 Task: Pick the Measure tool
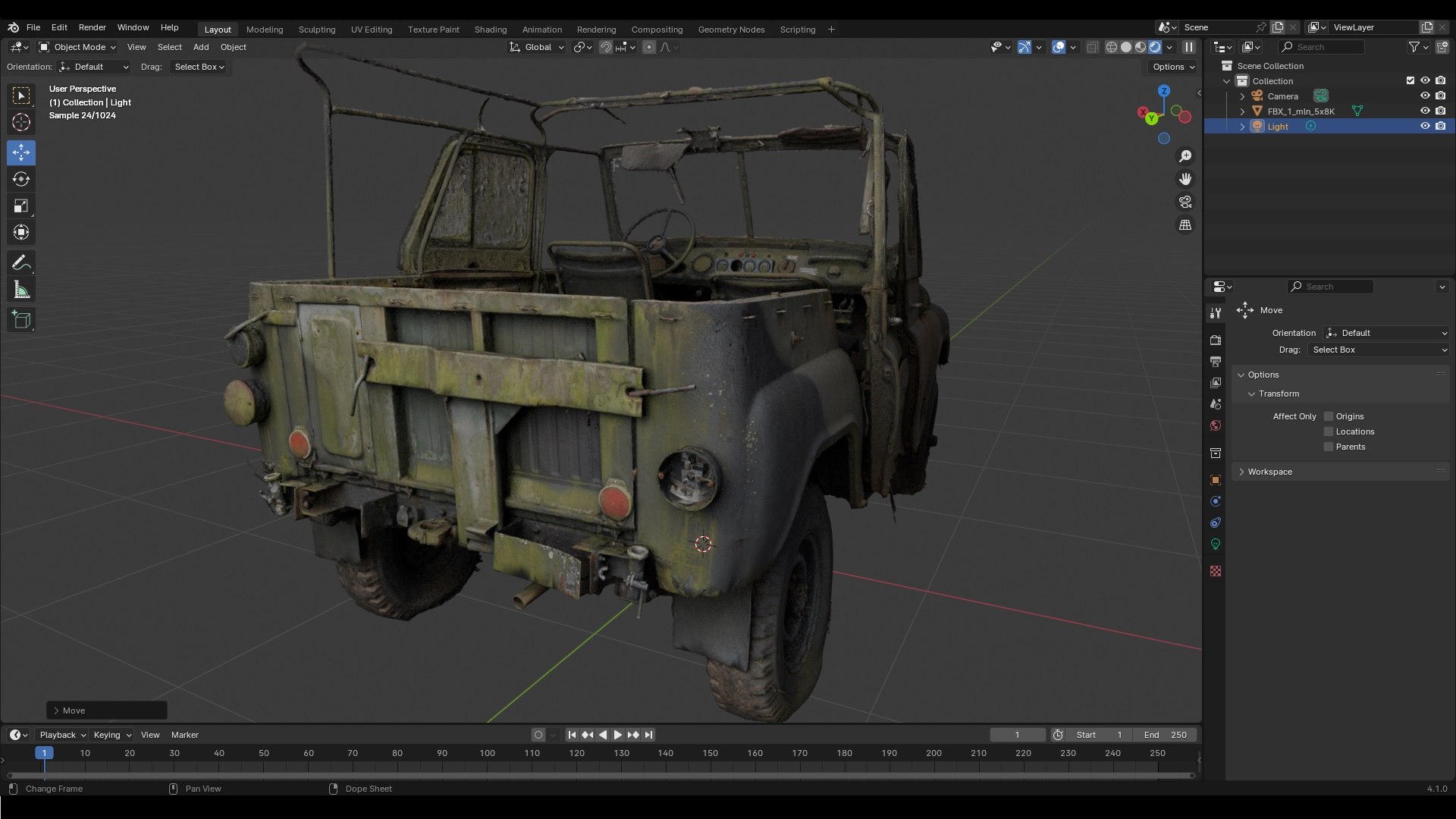point(21,290)
